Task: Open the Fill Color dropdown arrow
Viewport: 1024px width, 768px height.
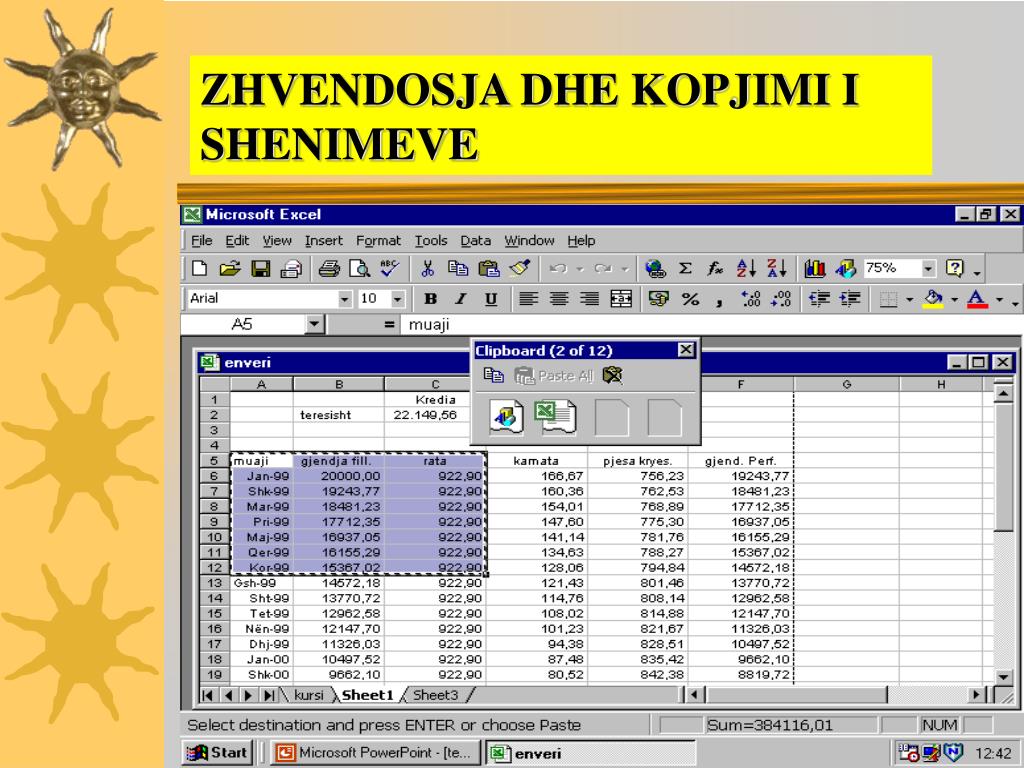Action: point(954,300)
